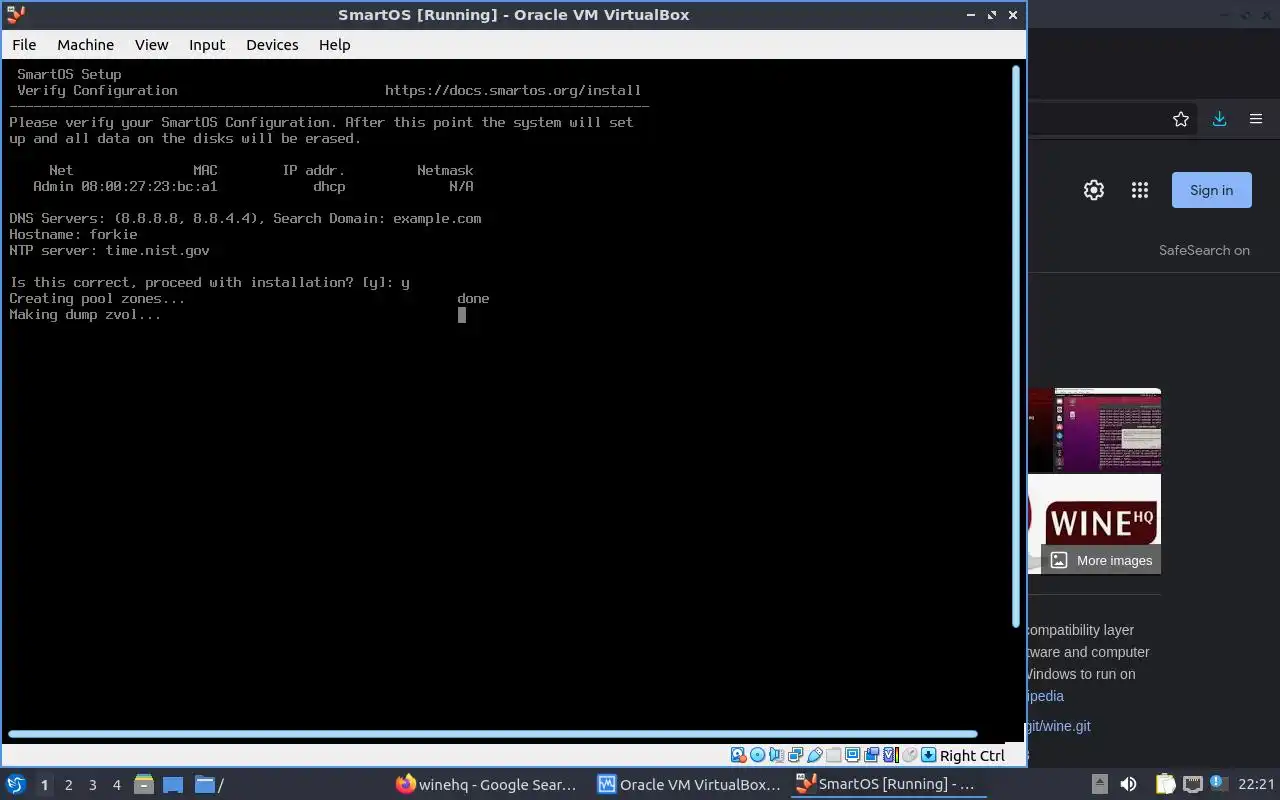Click the shared folders status icon
Image resolution: width=1280 pixels, height=800 pixels.
(833, 755)
